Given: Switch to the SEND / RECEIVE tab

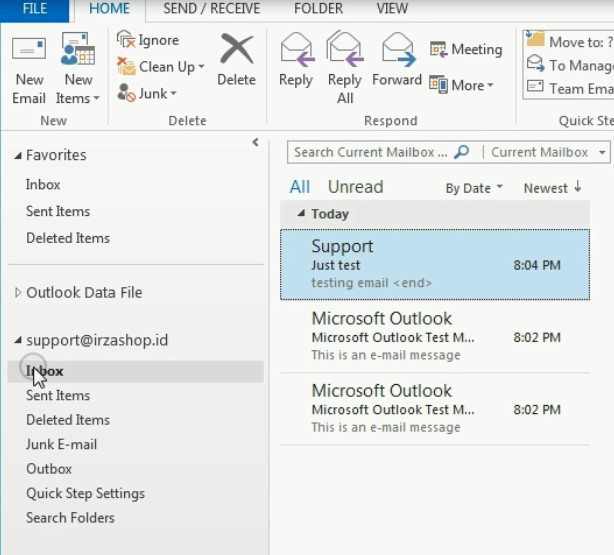Looking at the screenshot, I should 211,9.
